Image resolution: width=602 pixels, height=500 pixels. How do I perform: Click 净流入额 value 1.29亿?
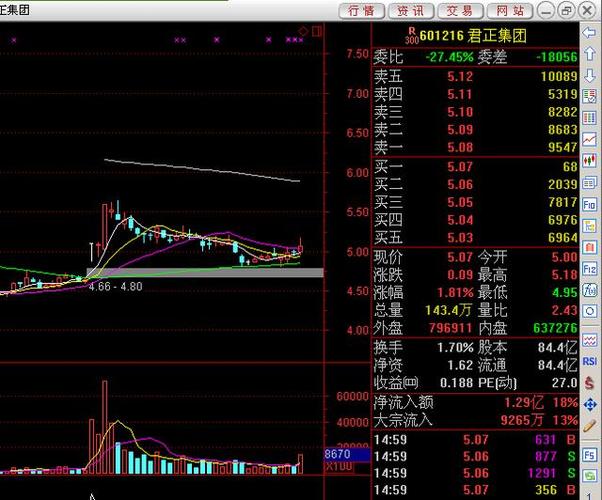tap(524, 402)
